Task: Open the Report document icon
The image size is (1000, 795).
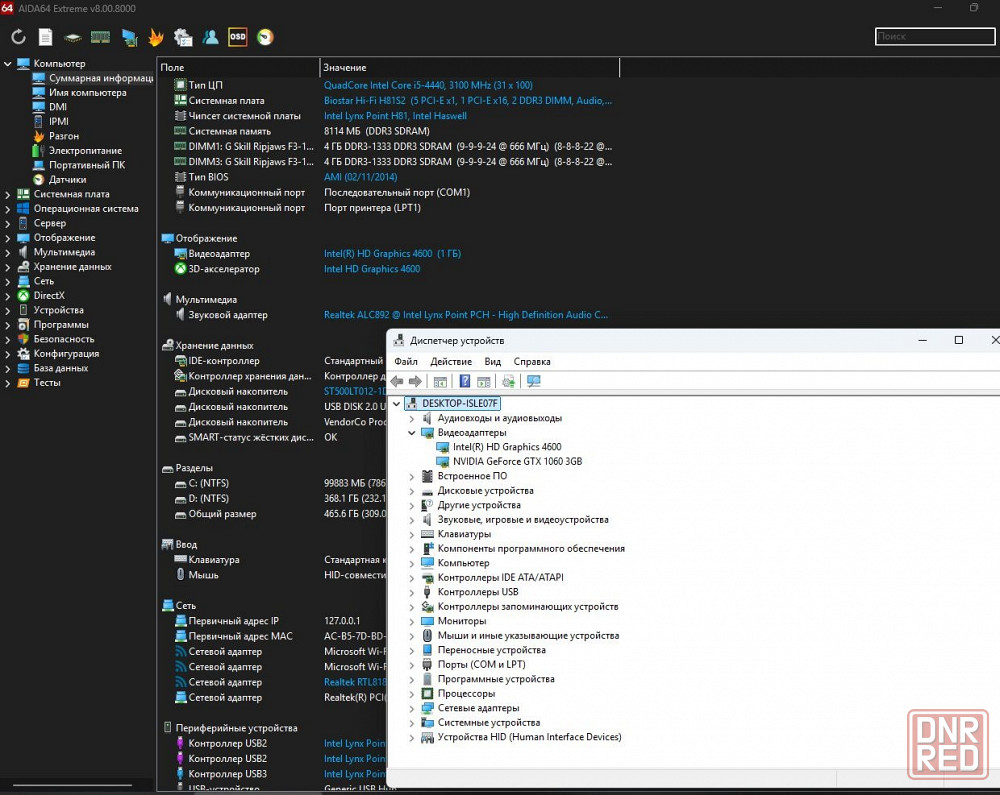Action: point(45,37)
